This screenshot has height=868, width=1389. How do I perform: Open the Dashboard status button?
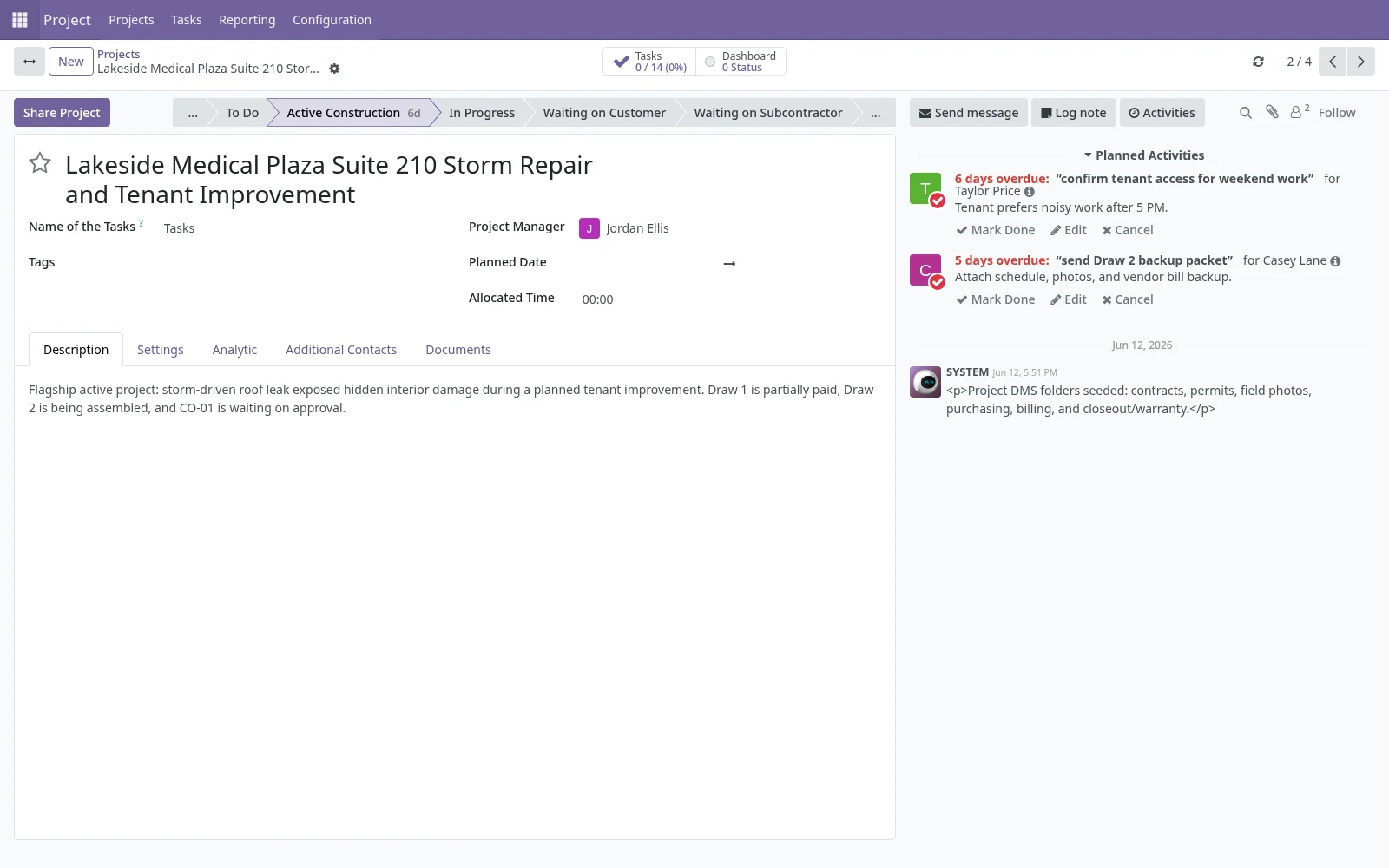pos(741,62)
